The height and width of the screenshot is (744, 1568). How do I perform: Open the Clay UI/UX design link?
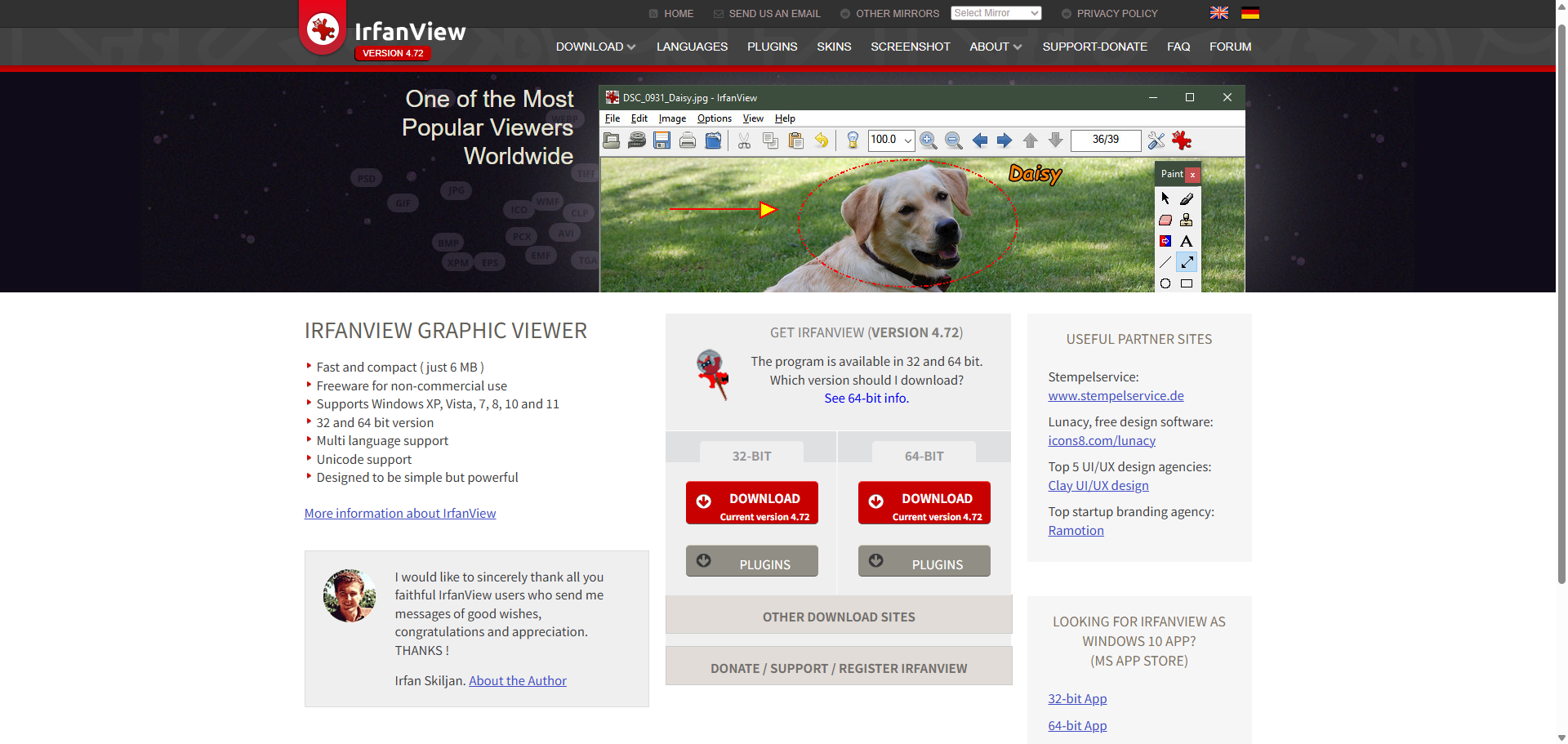point(1098,486)
